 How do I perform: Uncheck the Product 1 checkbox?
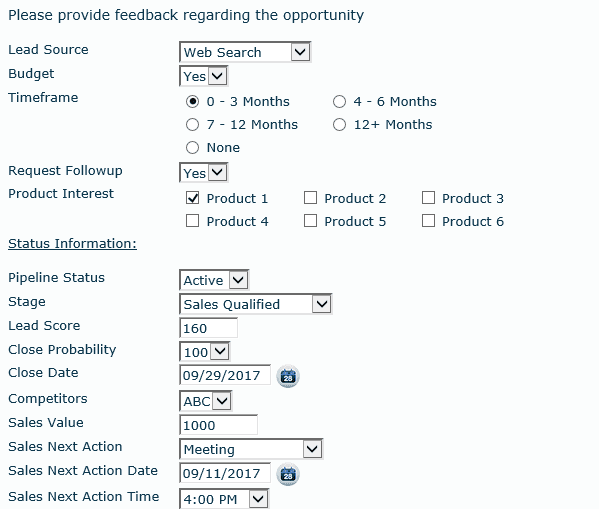coord(192,198)
